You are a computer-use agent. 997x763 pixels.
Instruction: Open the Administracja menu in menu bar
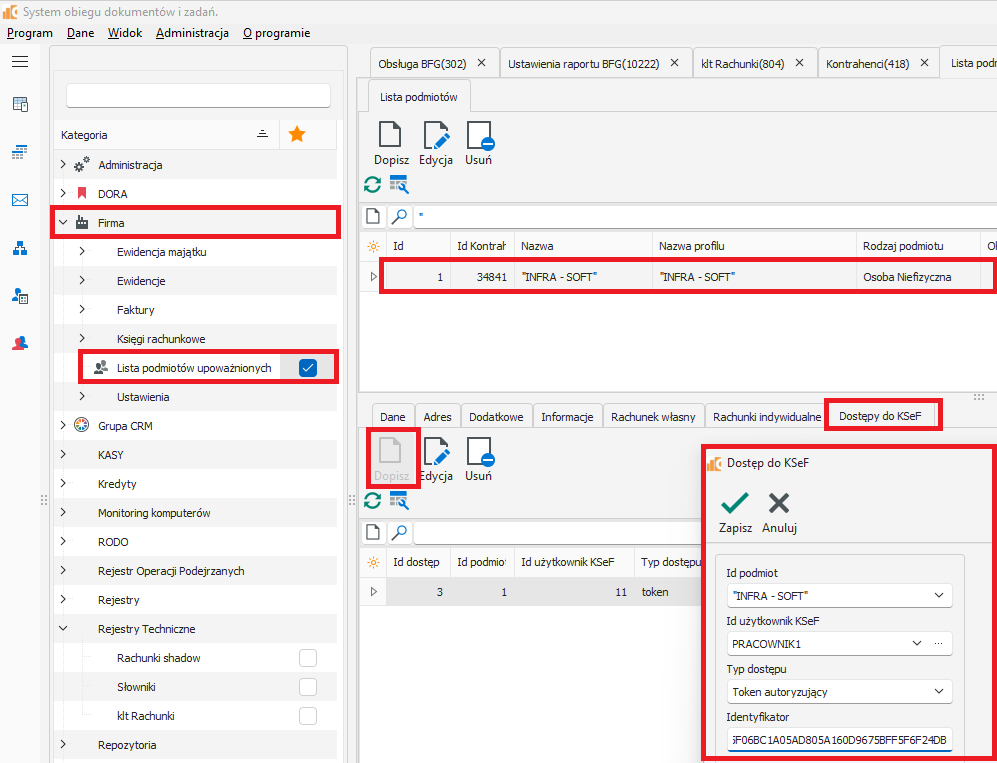192,33
